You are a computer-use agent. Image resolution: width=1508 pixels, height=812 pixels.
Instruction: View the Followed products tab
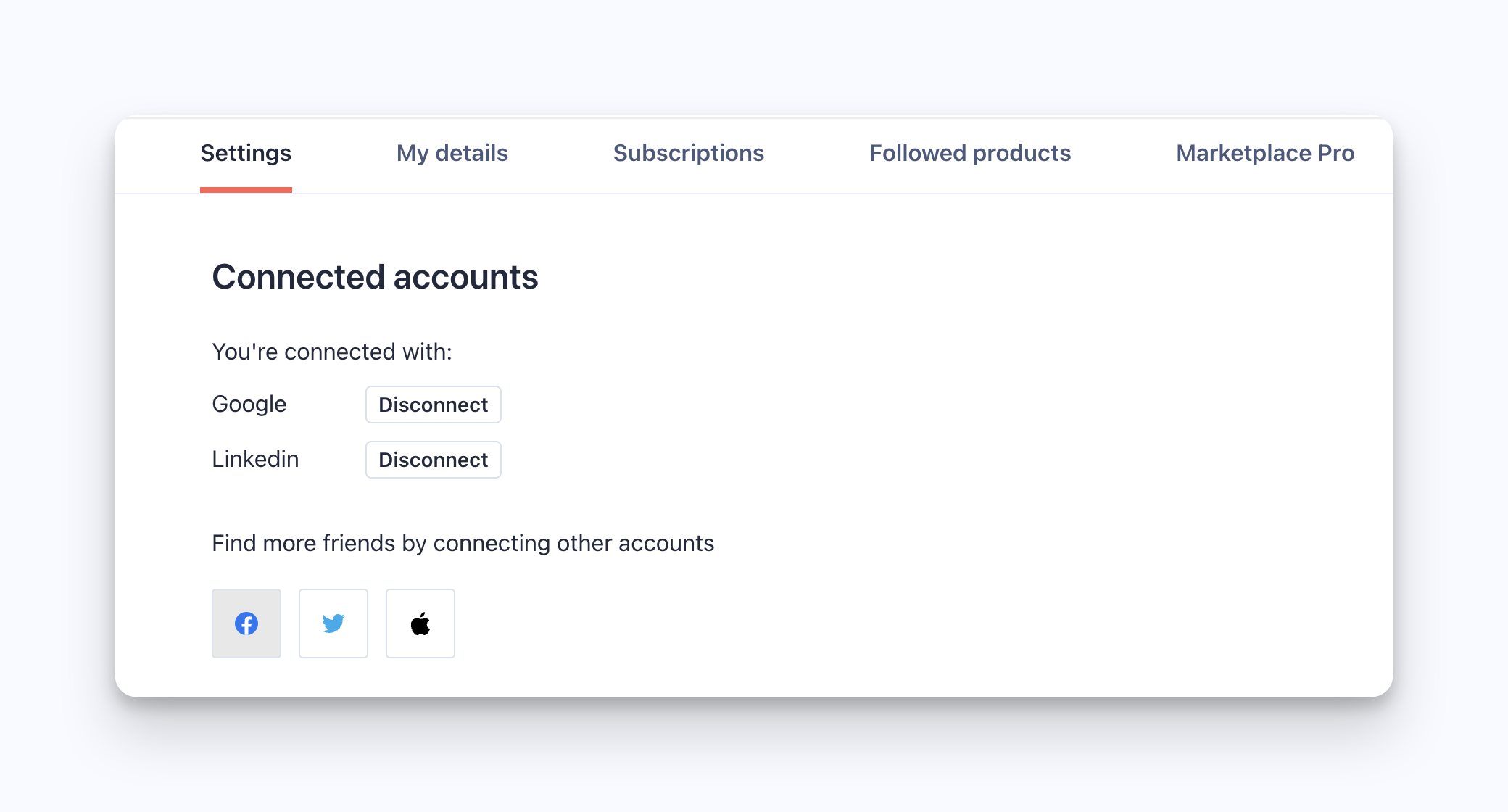[970, 153]
